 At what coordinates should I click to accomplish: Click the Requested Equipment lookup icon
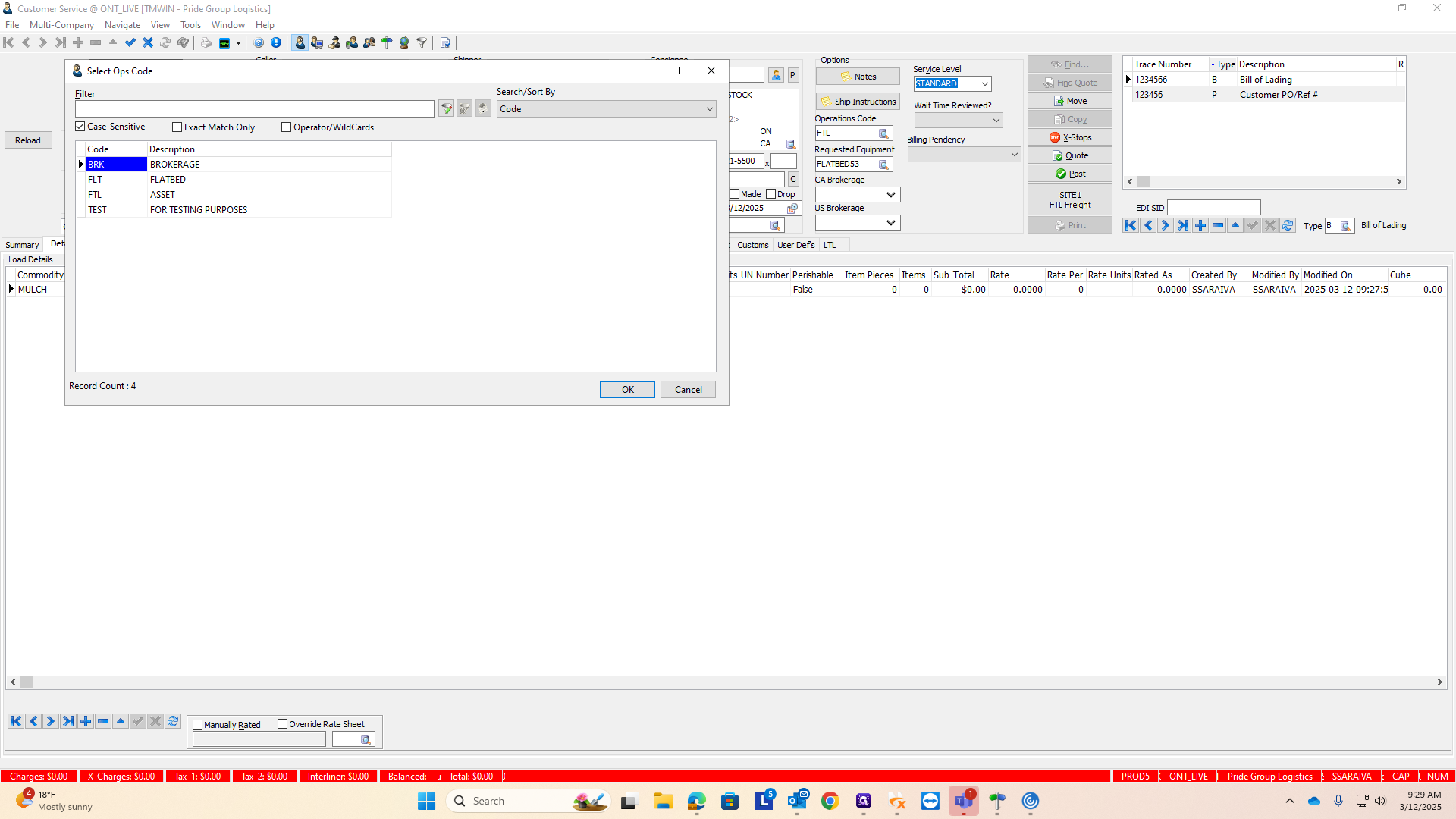[883, 165]
